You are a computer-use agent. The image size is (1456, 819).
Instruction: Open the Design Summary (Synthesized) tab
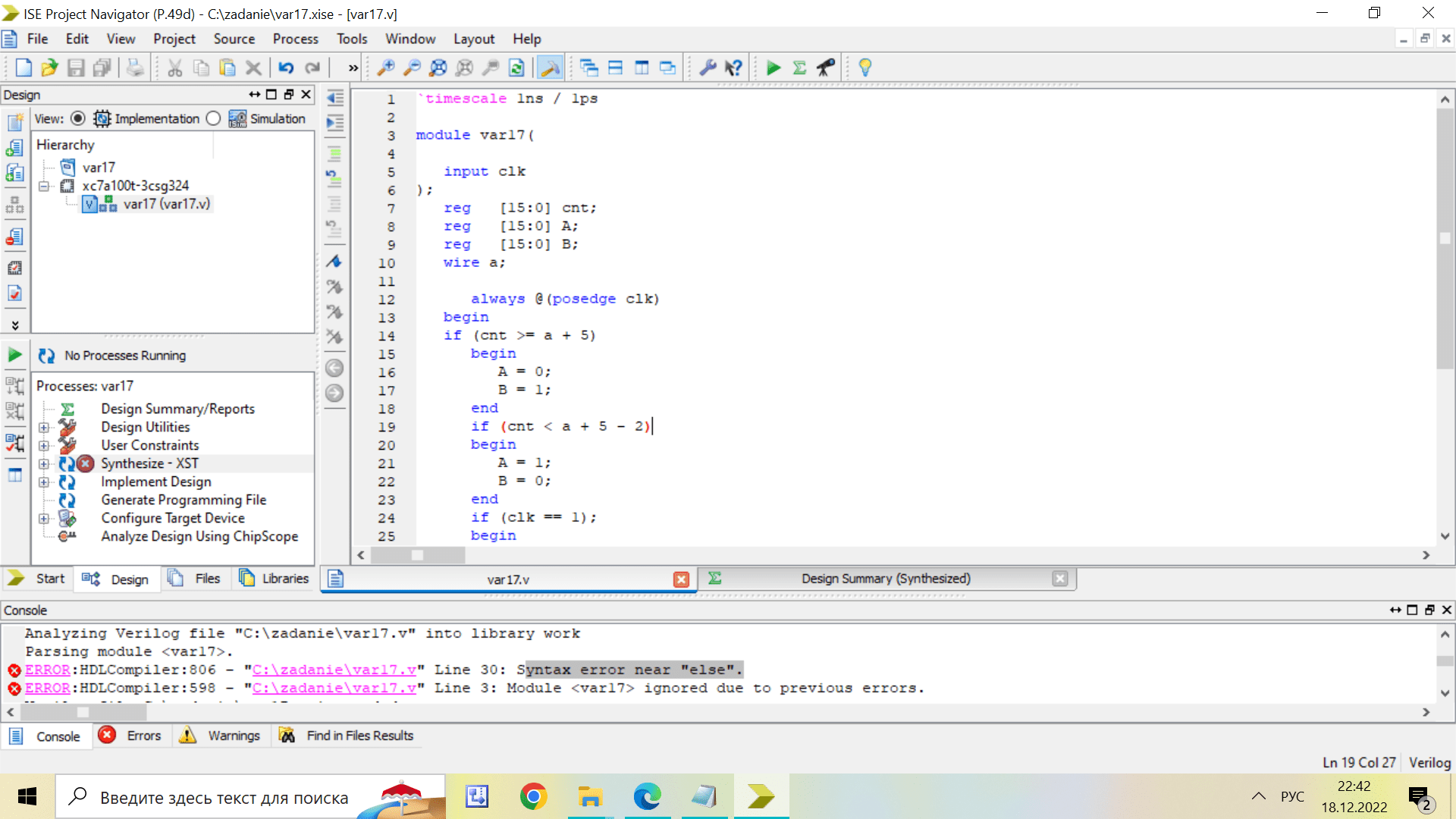click(x=885, y=579)
